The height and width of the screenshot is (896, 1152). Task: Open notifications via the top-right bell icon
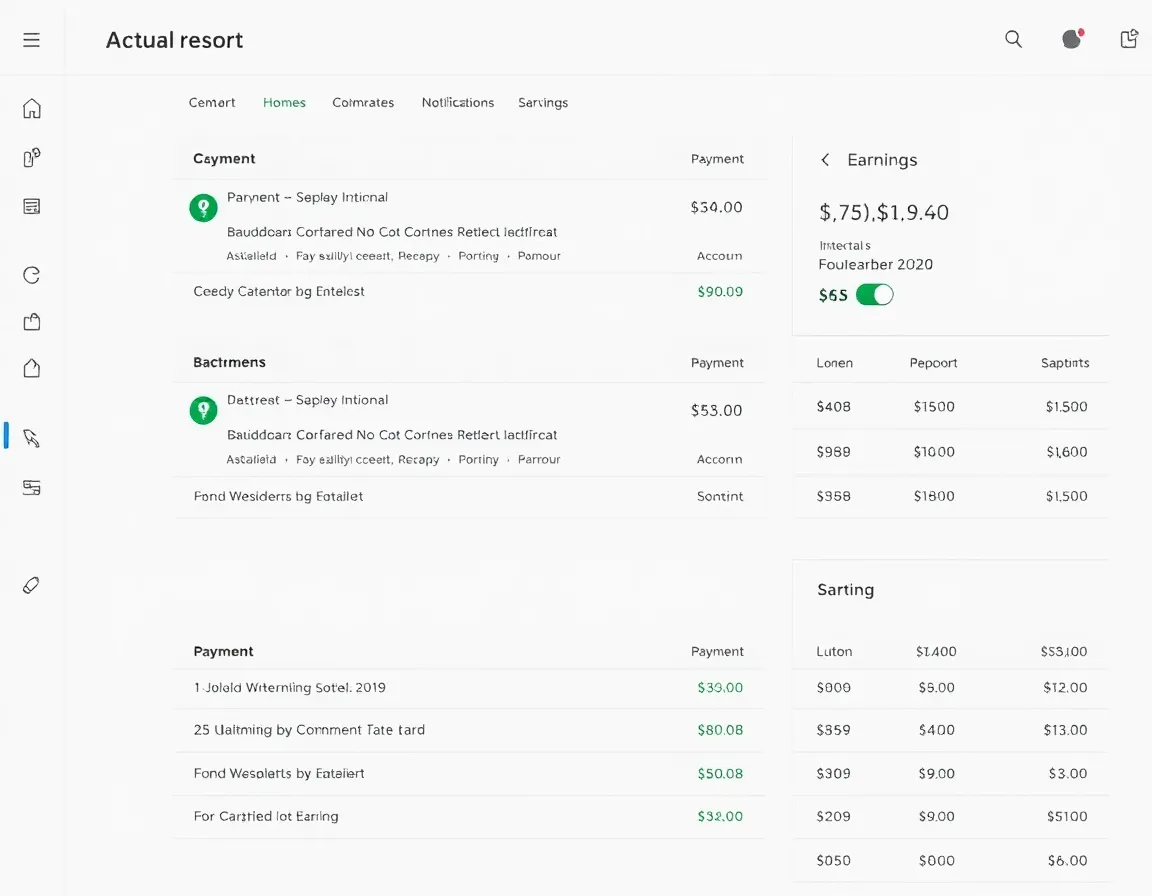pyautogui.click(x=1071, y=39)
